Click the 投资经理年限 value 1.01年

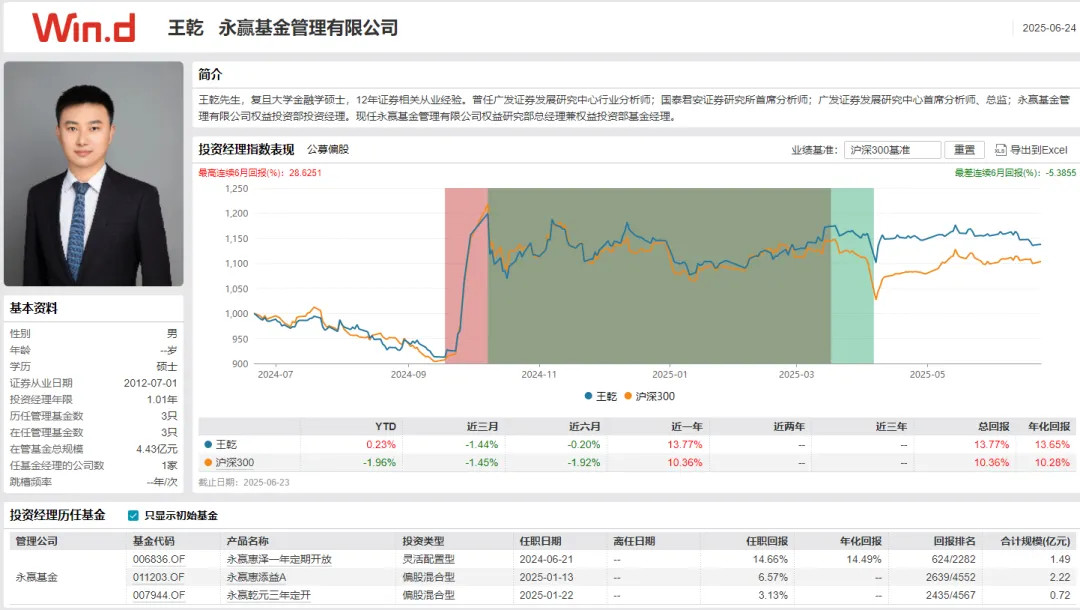[162, 399]
